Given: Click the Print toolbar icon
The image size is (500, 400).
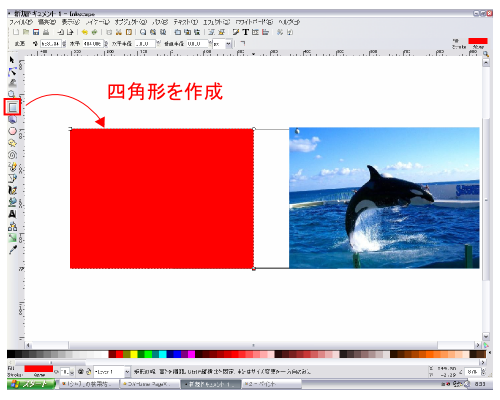Looking at the screenshot, I should click(46, 32).
